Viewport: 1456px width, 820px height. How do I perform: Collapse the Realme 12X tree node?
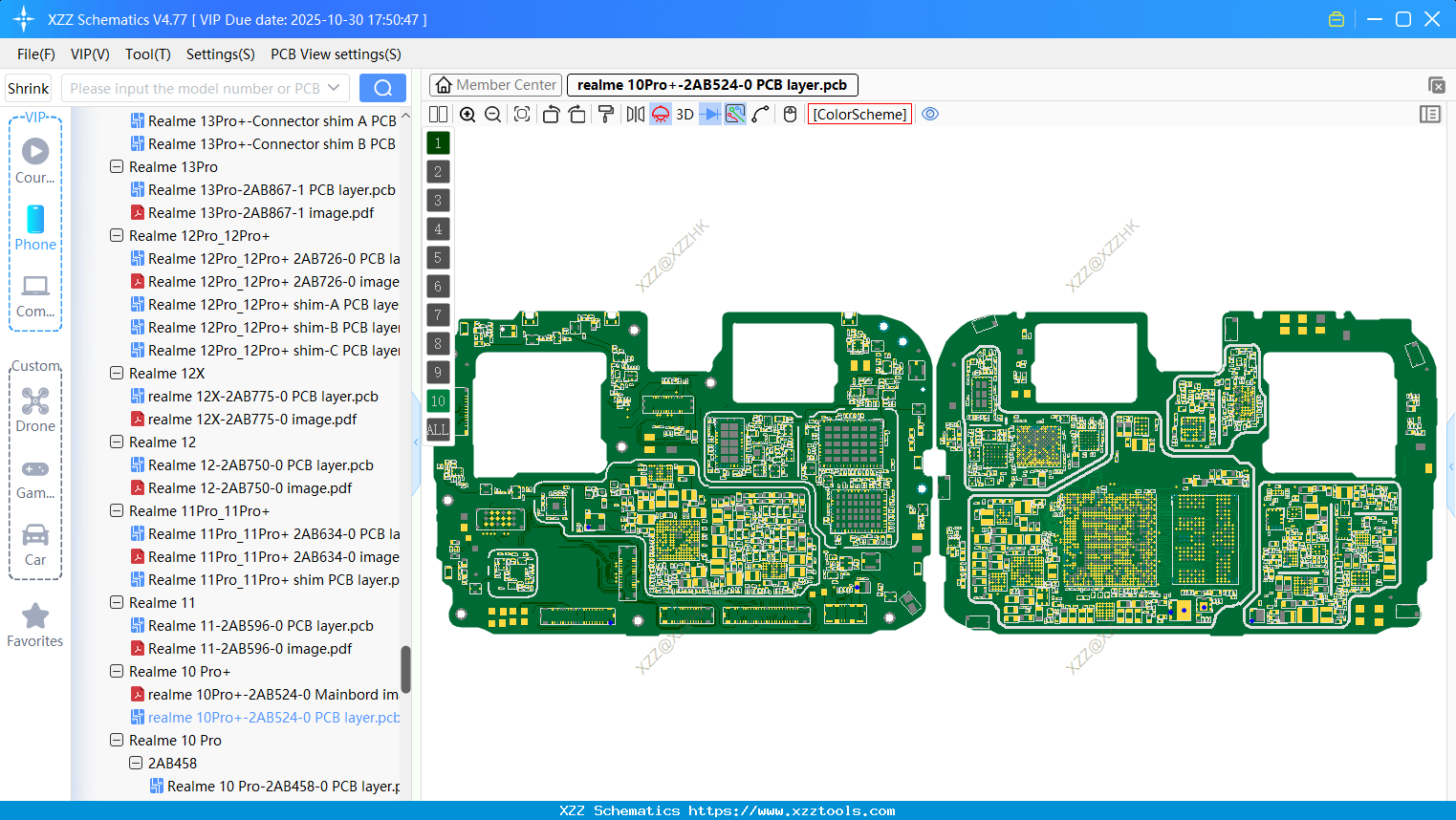click(116, 373)
